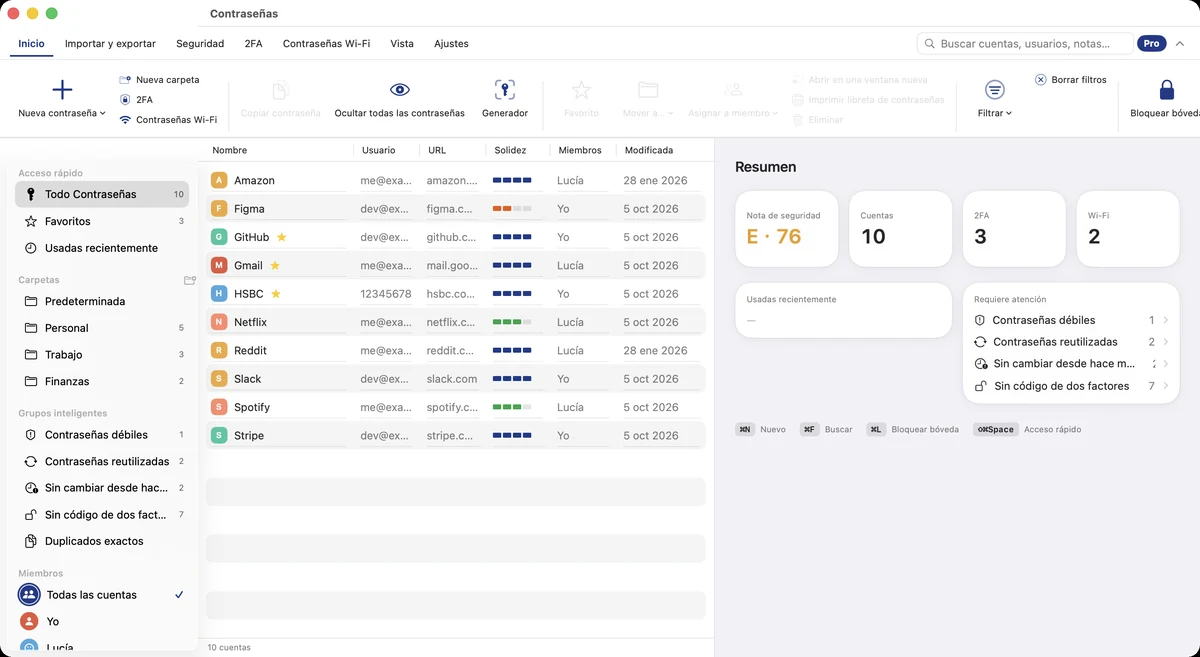
Task: Focus the Buscar cuentas search field
Action: pyautogui.click(x=1025, y=44)
